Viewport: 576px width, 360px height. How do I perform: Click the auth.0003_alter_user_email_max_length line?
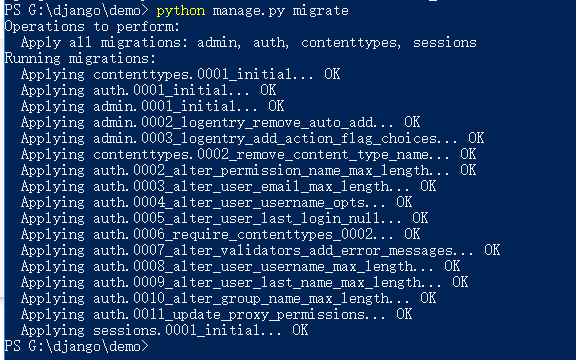tap(228, 186)
